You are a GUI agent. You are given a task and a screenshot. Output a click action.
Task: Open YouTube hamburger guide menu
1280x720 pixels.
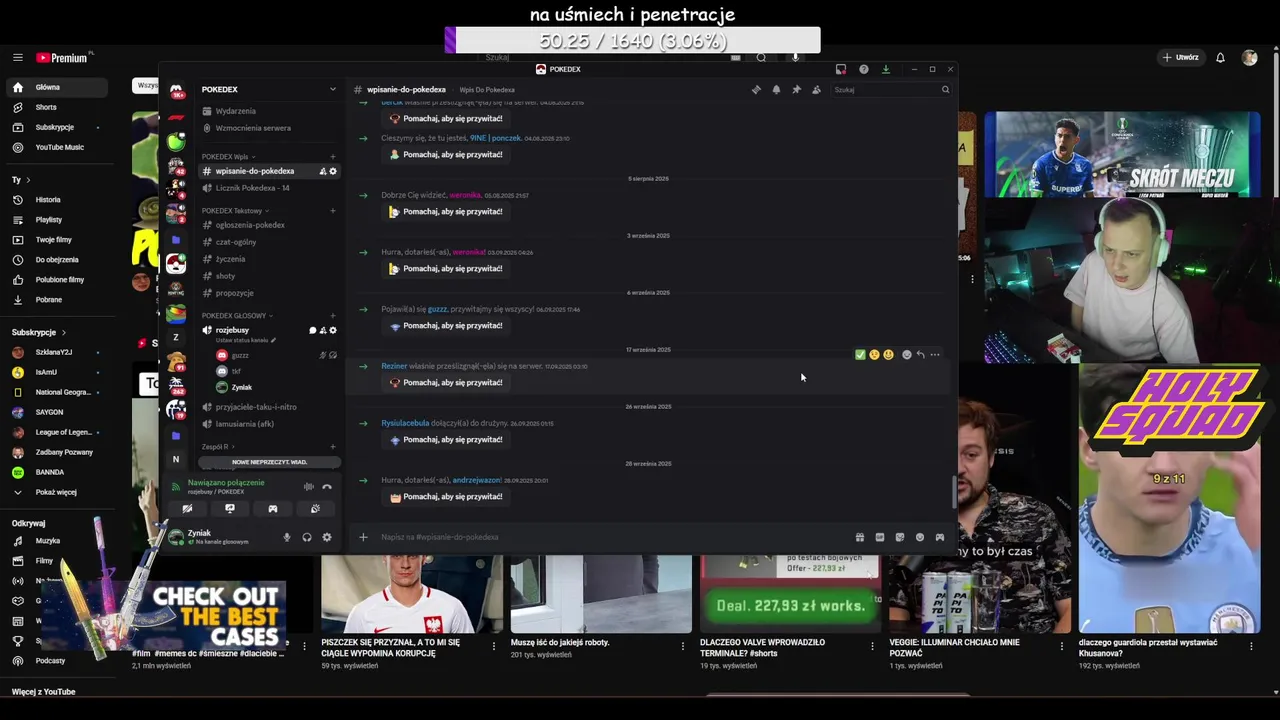[18, 58]
